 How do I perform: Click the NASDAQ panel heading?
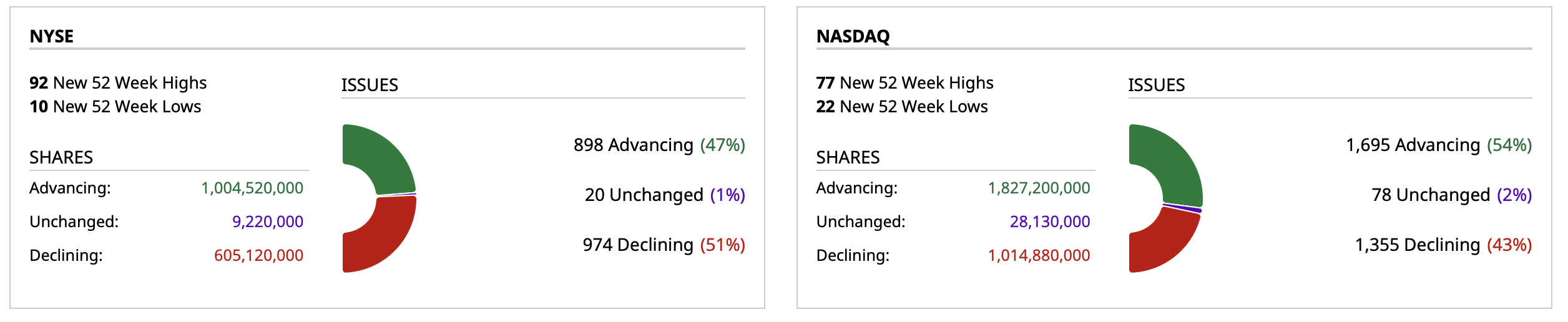pos(853,36)
